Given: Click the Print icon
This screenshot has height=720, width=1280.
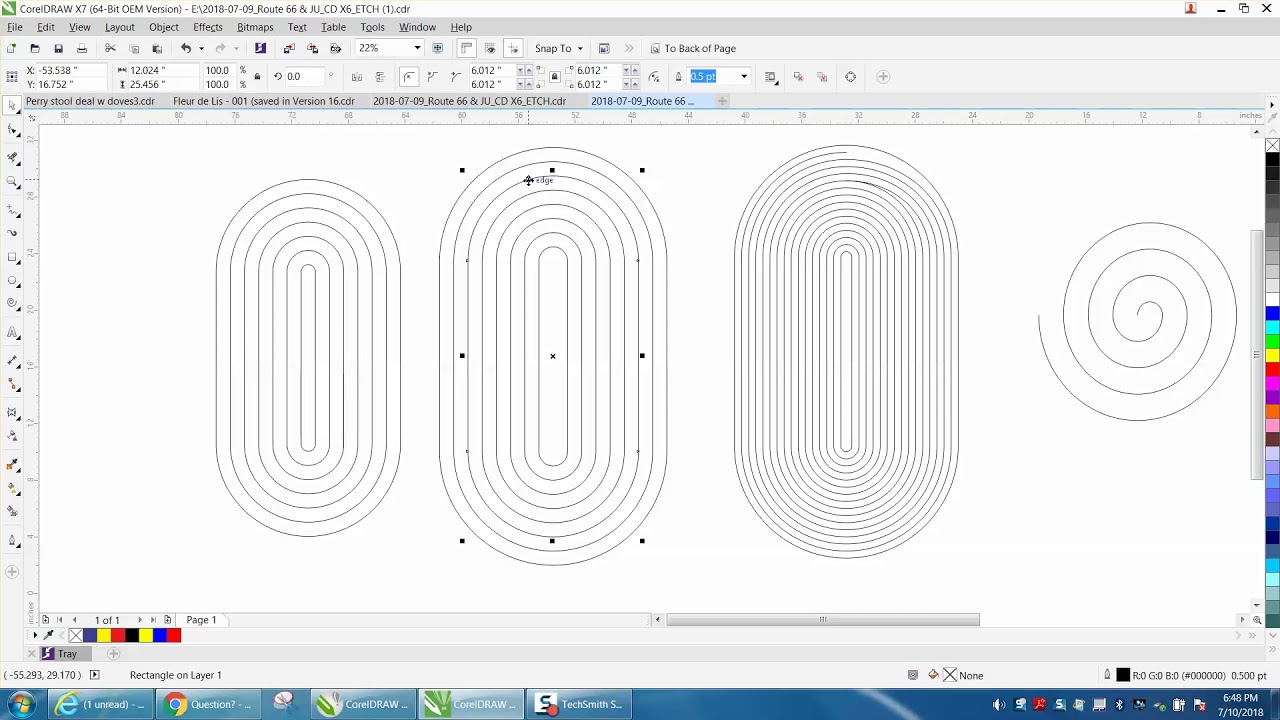Looking at the screenshot, I should coord(82,48).
